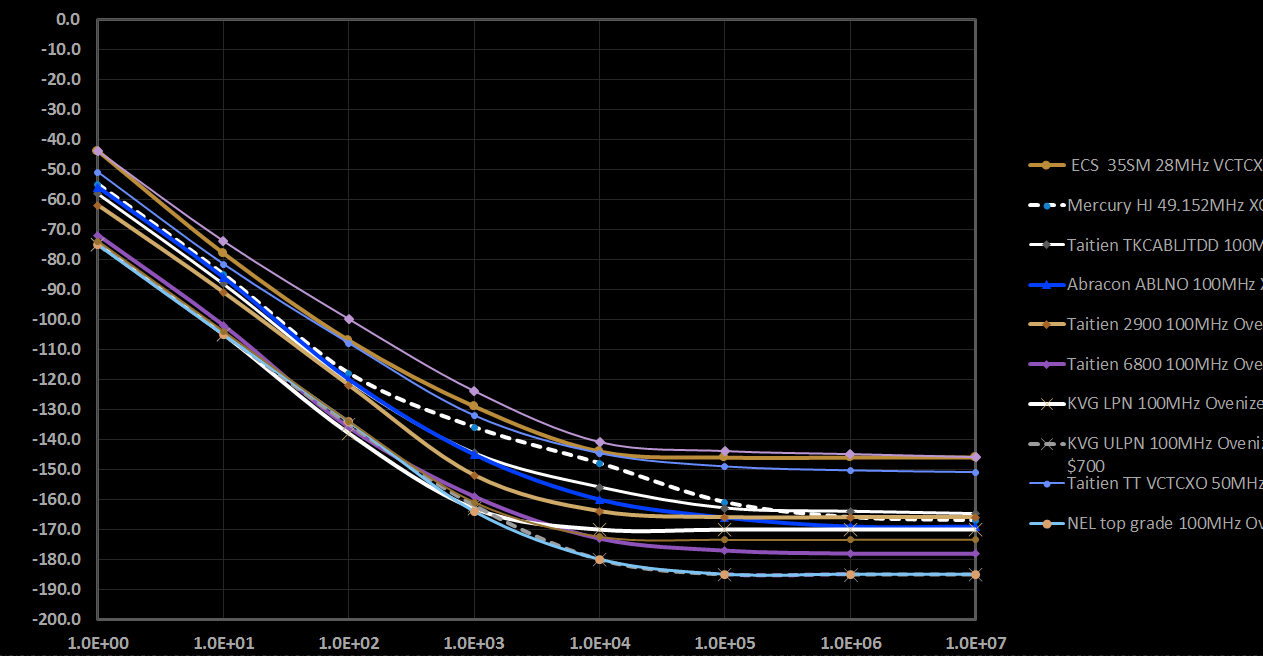This screenshot has height=656, width=1263.
Task: Click the KVG ULPN gray dashed legend marker
Action: [x=1046, y=443]
